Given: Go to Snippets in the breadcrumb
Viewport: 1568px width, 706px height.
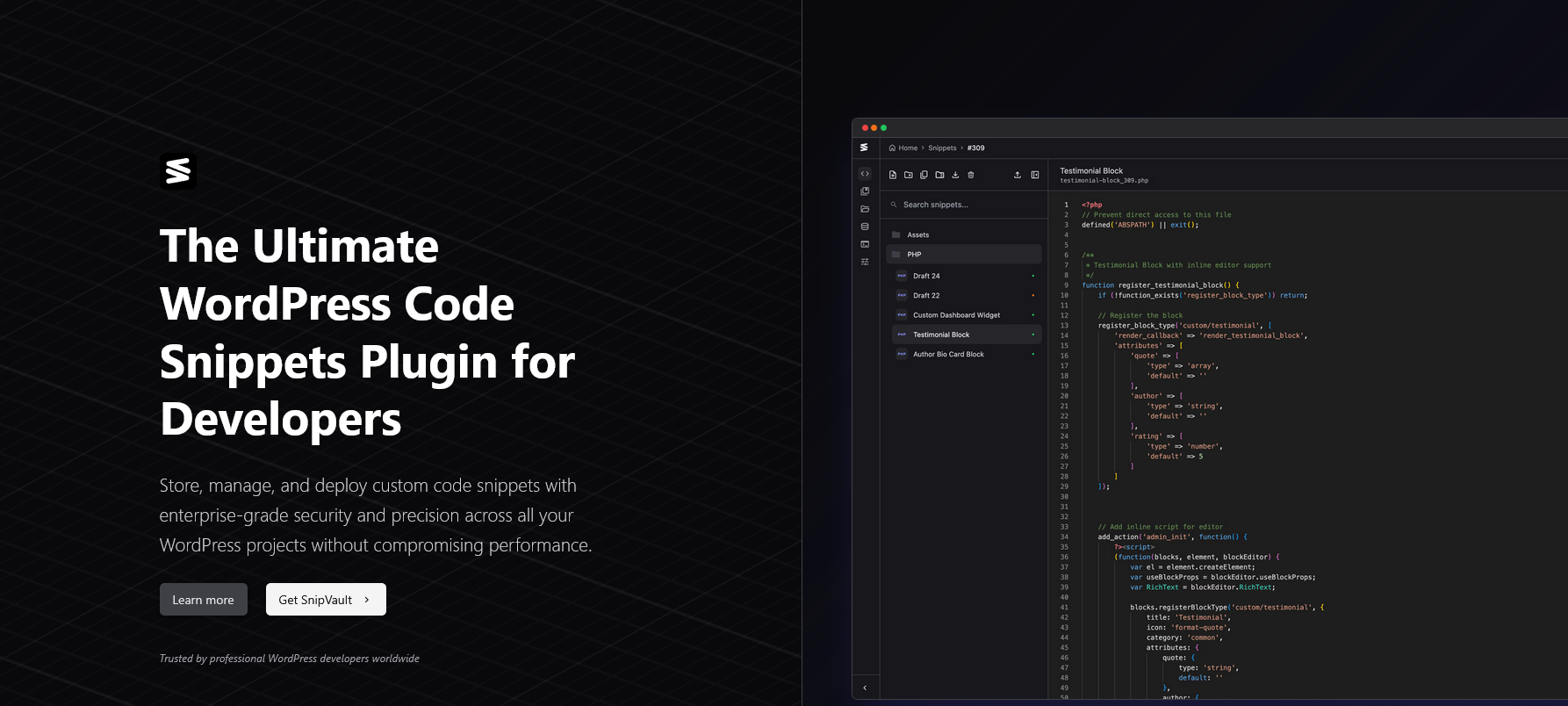Looking at the screenshot, I should pos(942,148).
